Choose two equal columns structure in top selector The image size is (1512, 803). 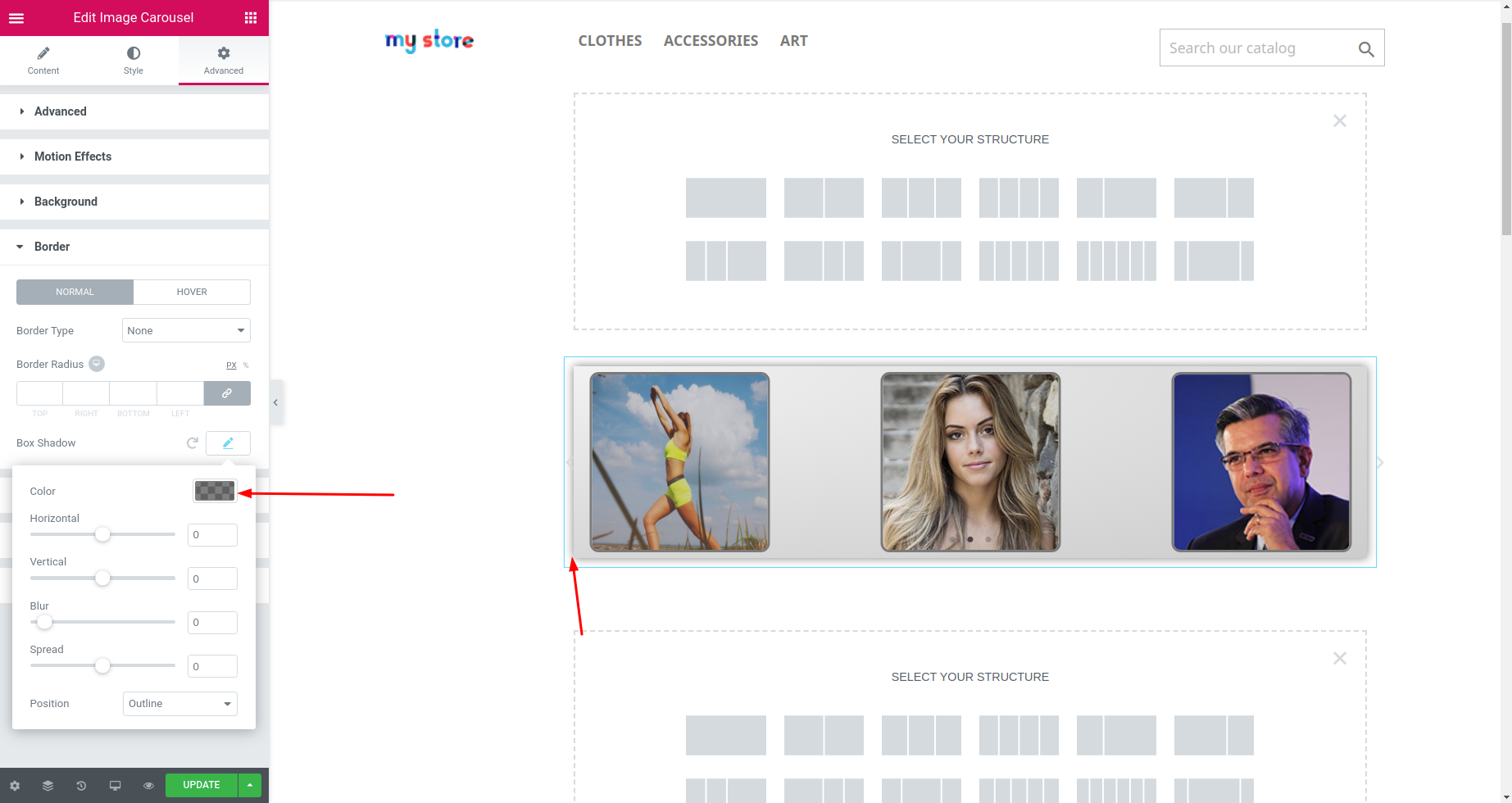824,197
